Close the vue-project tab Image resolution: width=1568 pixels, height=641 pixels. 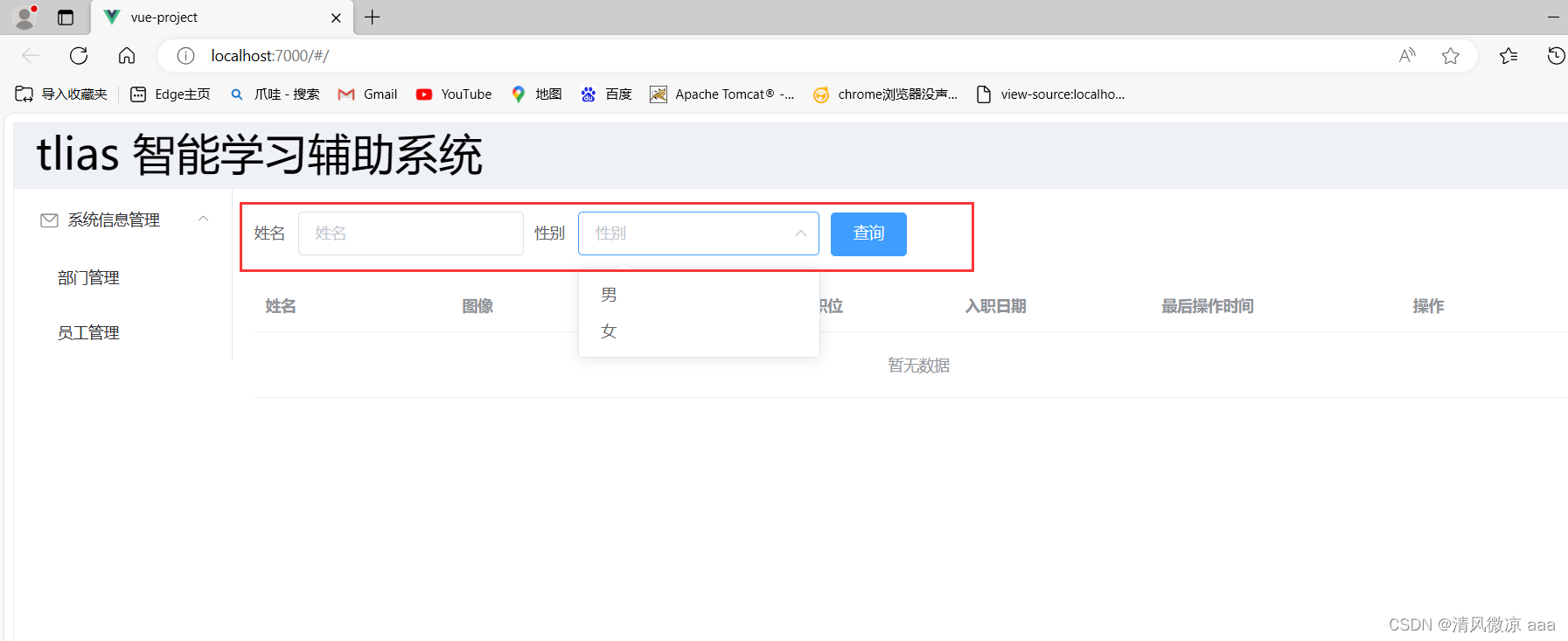click(x=336, y=17)
